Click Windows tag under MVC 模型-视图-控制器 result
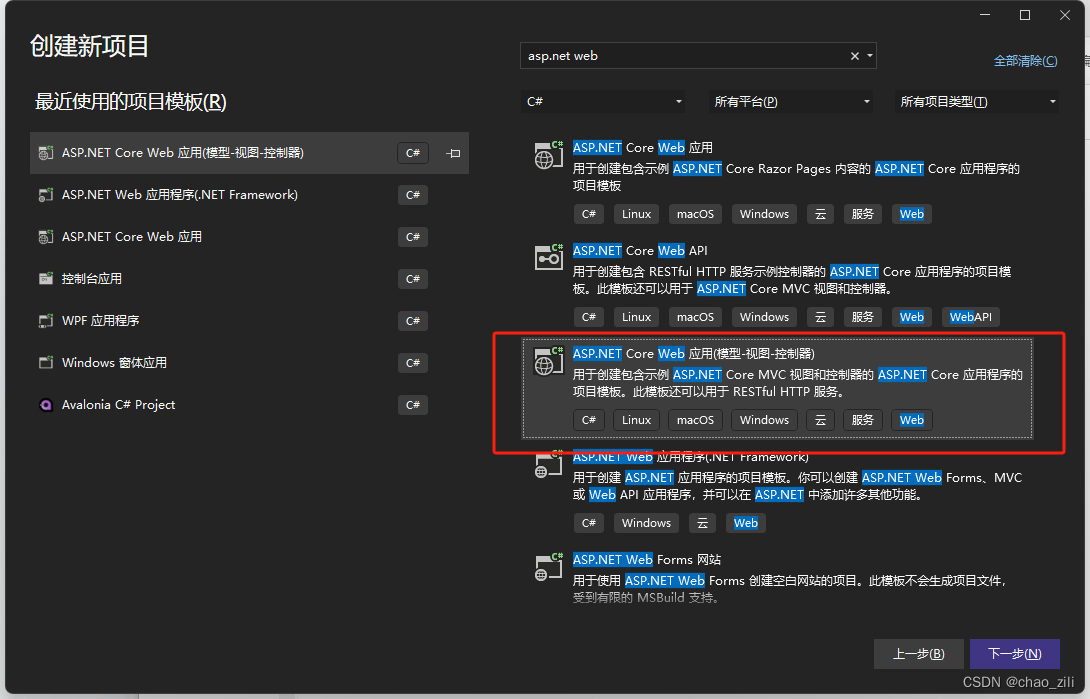This screenshot has width=1090, height=699. coord(764,420)
